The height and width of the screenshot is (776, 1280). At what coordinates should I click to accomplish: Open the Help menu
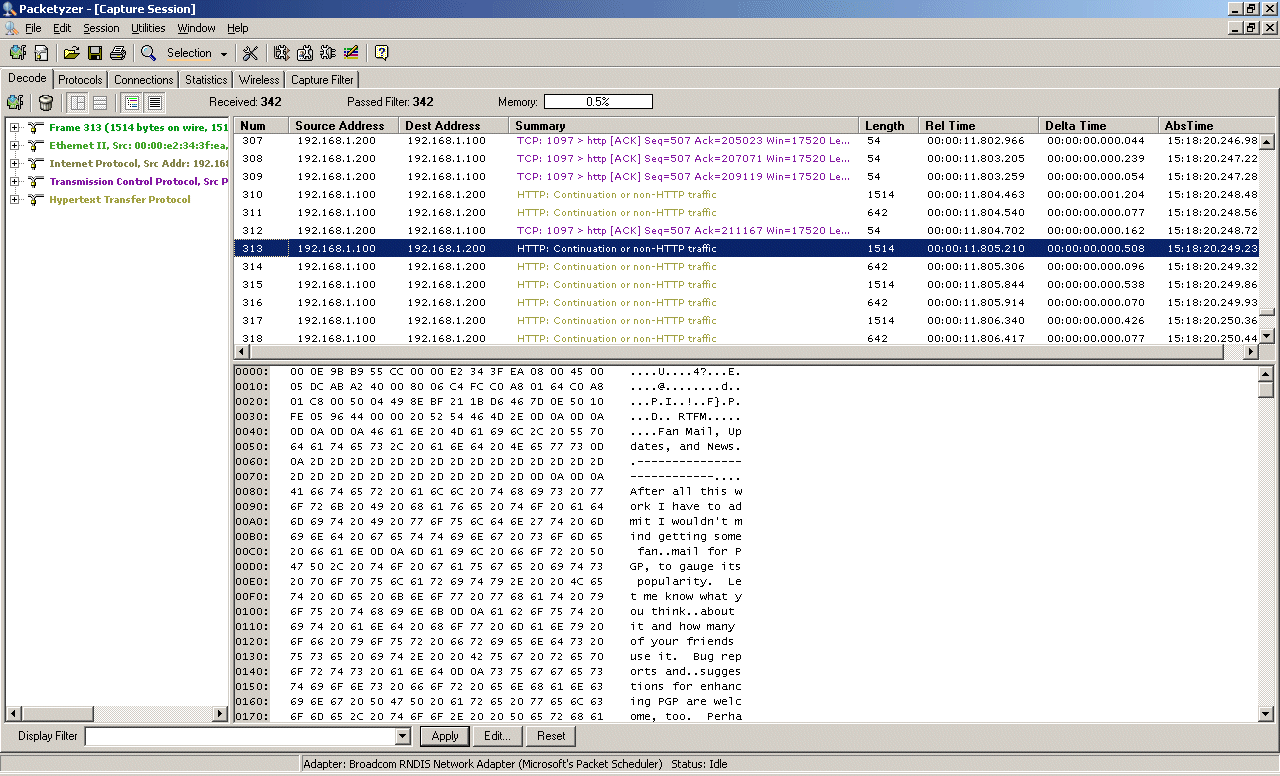[x=238, y=28]
